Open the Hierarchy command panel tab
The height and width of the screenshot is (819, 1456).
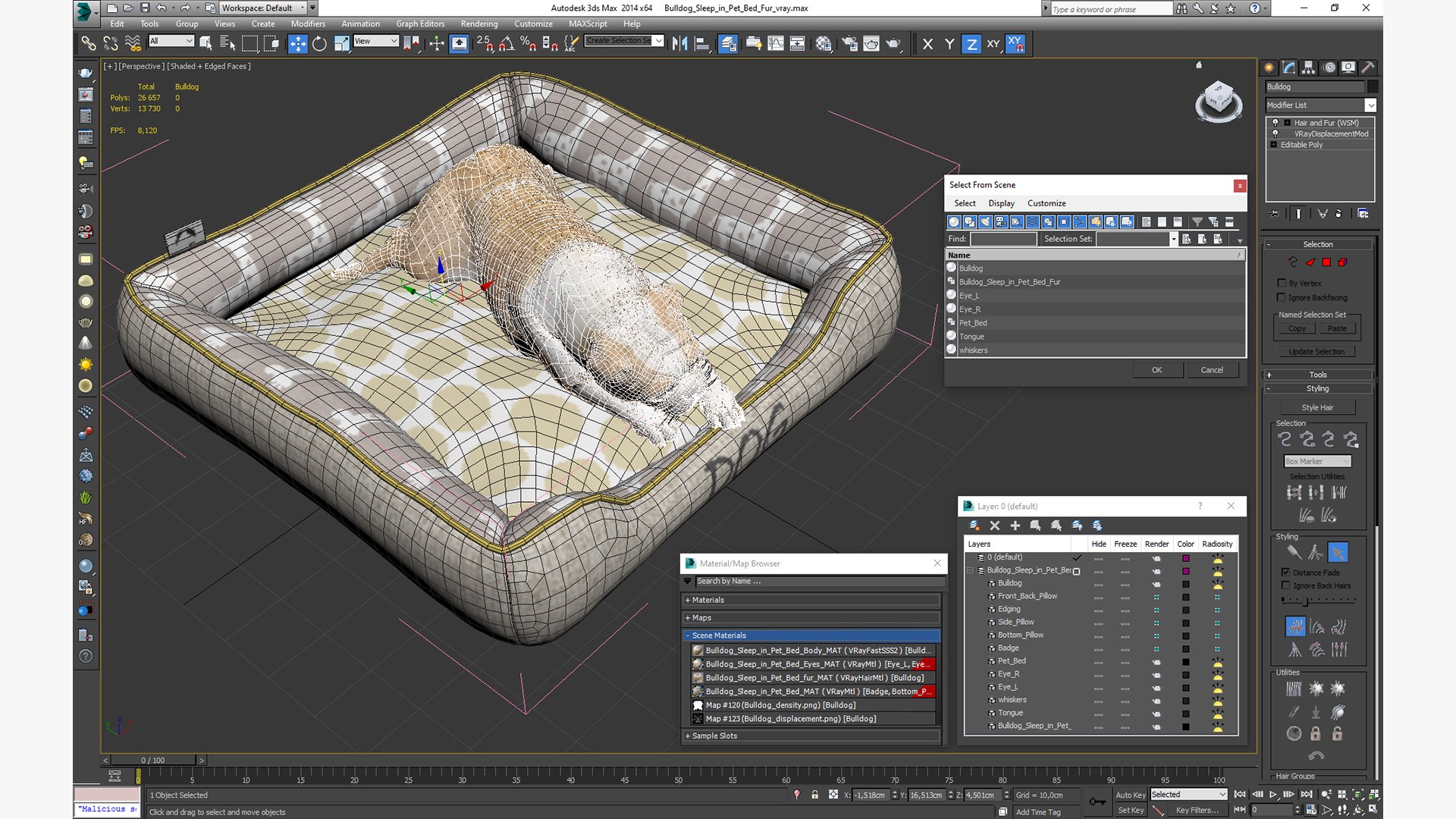coord(1309,67)
